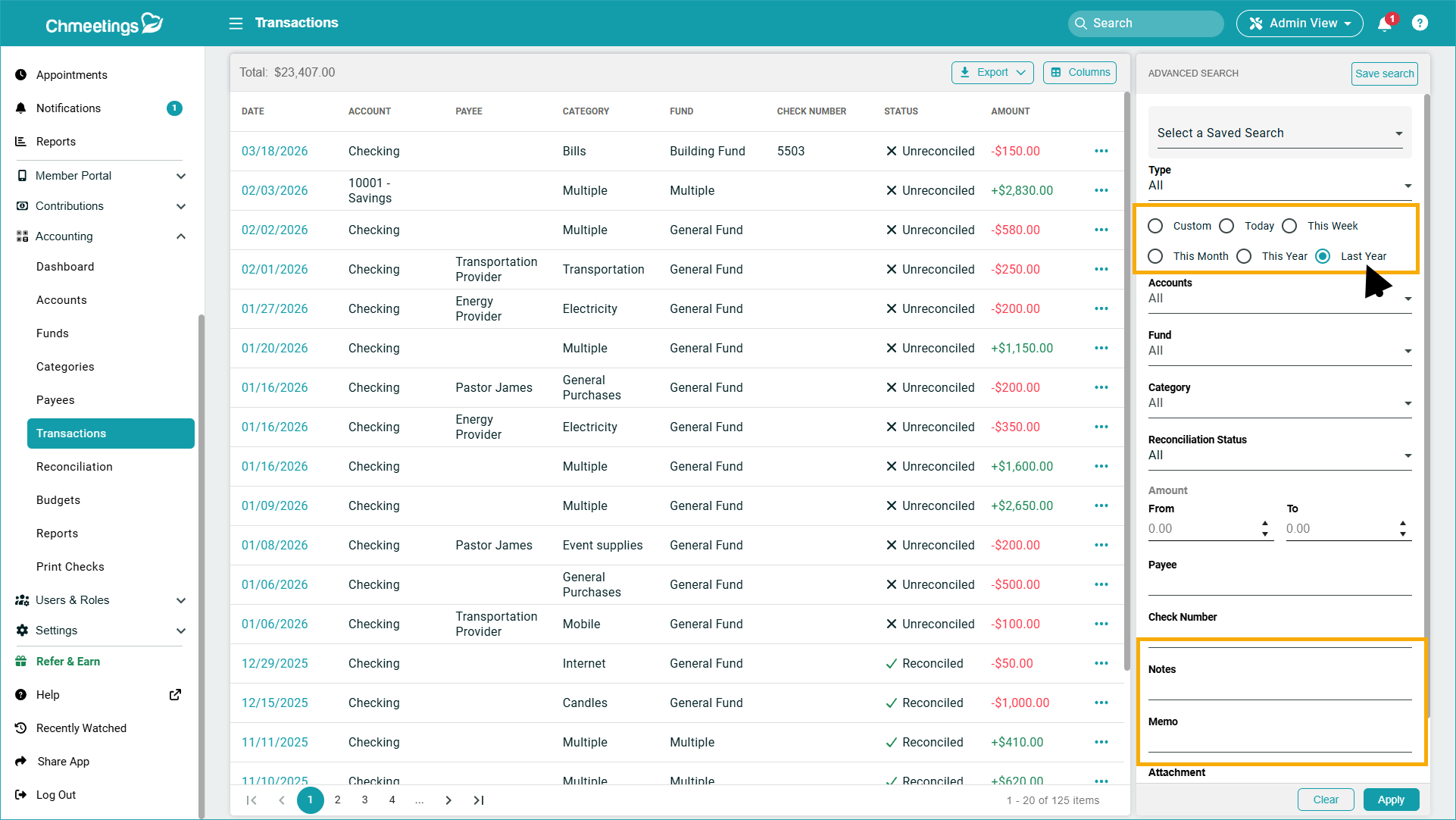Click the Accounting icon in the sidebar
The height and width of the screenshot is (820, 1456).
pyautogui.click(x=21, y=236)
